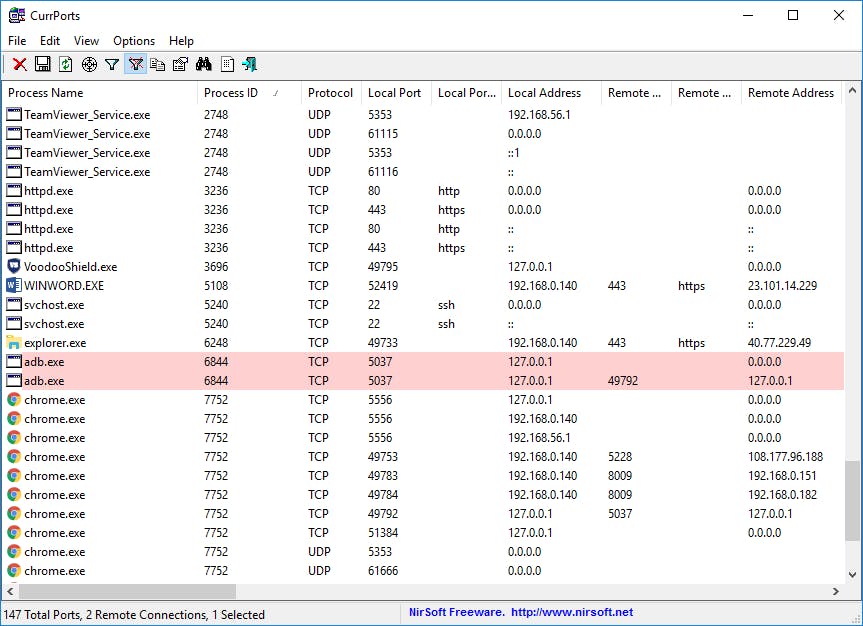Open Advanced Filters with the funnel icon

tap(112, 64)
